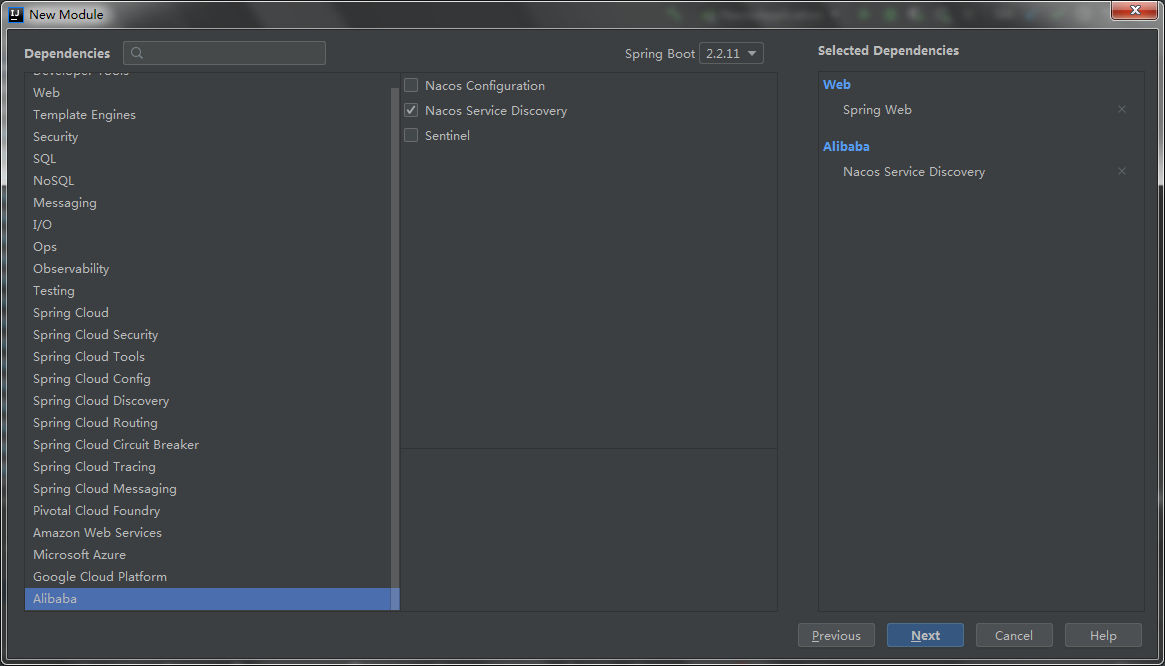Click Nacos Service Discovery in Selected Dependencies
This screenshot has width=1165, height=666.
[x=914, y=172]
